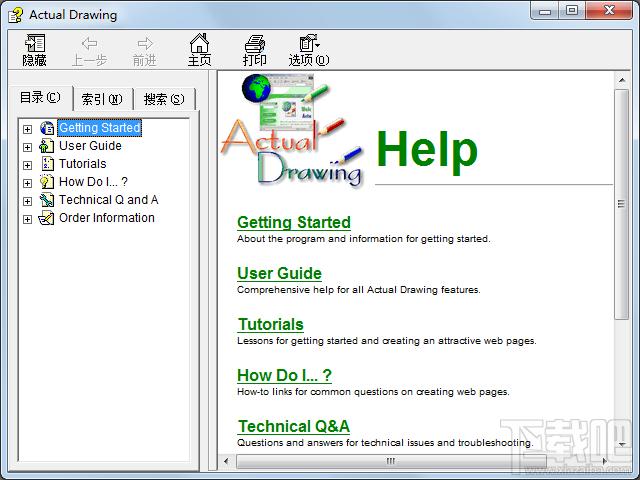Click the 上一步 (Back) arrow icon

click(89, 43)
